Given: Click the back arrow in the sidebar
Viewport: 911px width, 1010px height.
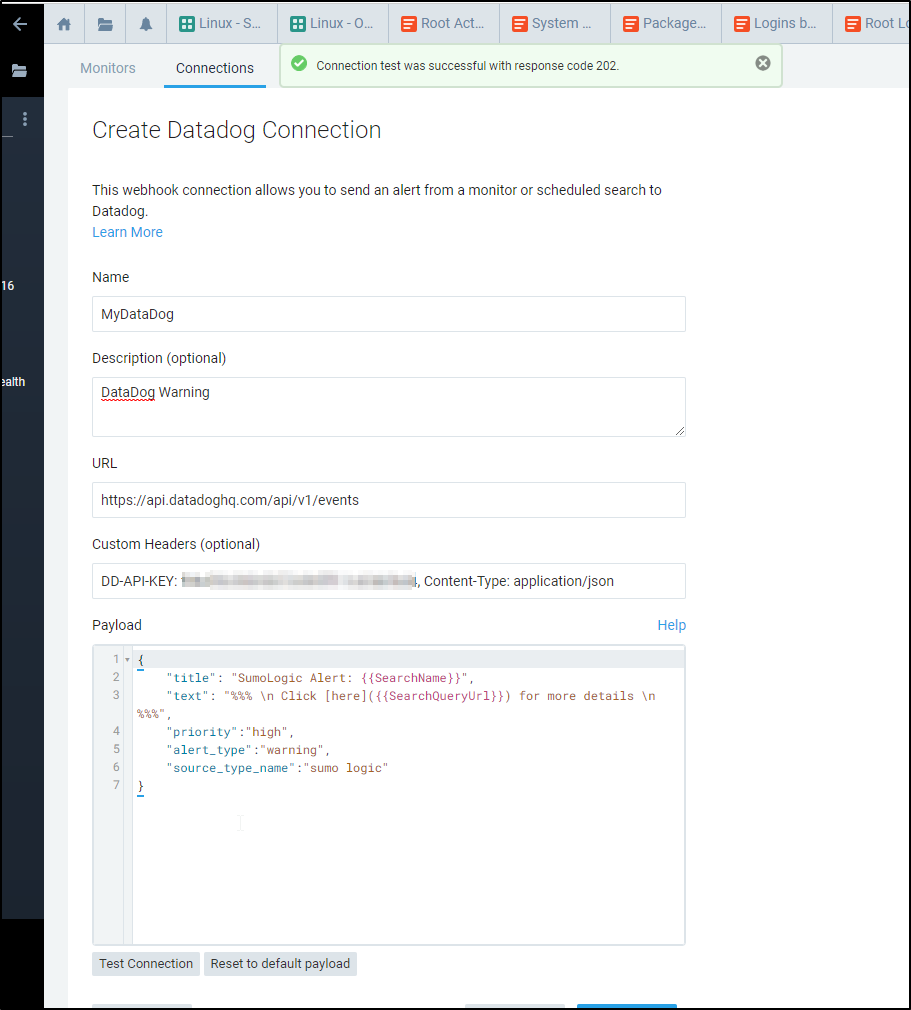Looking at the screenshot, I should coord(20,24).
